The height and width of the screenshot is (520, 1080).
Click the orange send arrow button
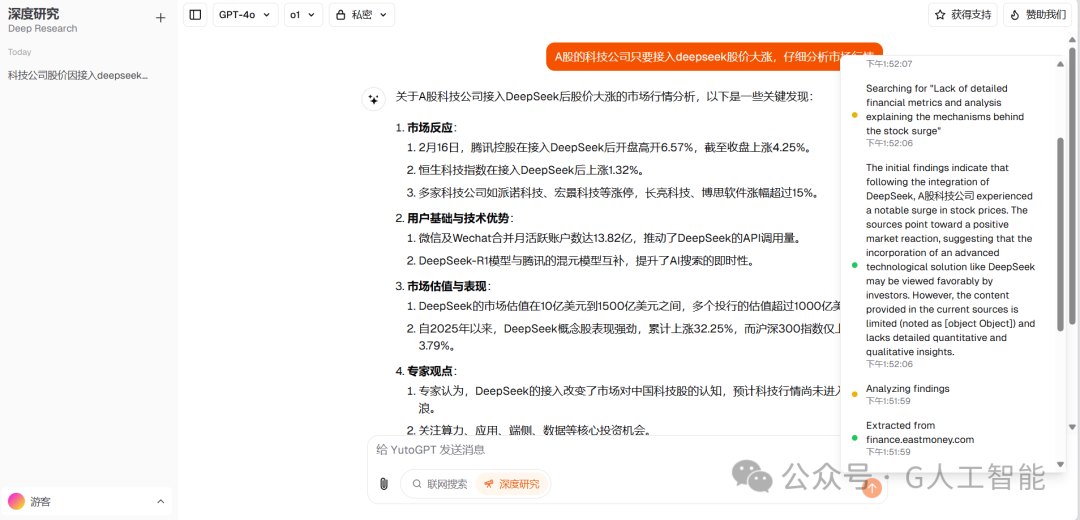click(872, 488)
